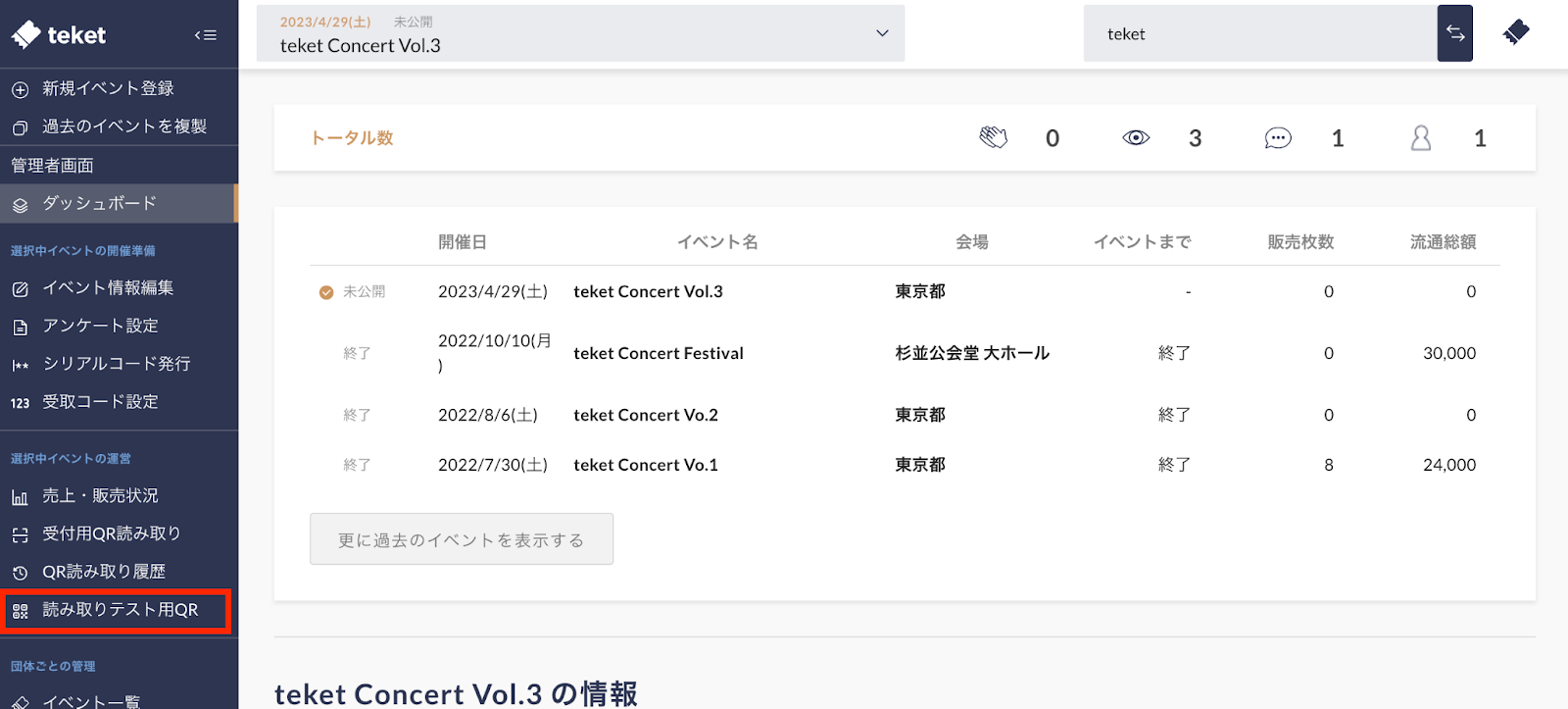Open 受付用QR読み取り from sidebar
The width and height of the screenshot is (1568, 709).
tap(112, 533)
